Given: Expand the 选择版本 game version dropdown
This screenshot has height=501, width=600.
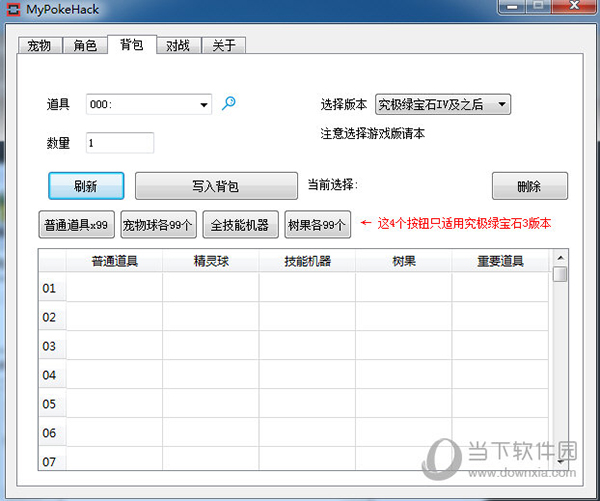Looking at the screenshot, I should [x=502, y=104].
